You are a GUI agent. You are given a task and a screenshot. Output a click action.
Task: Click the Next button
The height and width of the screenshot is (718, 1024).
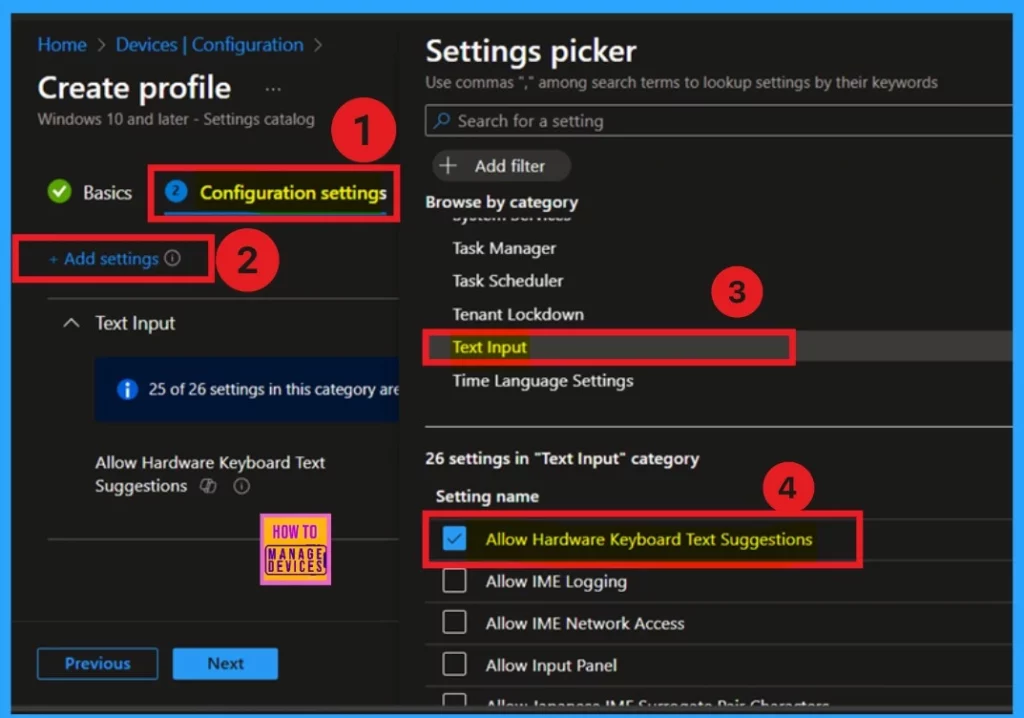tap(225, 664)
